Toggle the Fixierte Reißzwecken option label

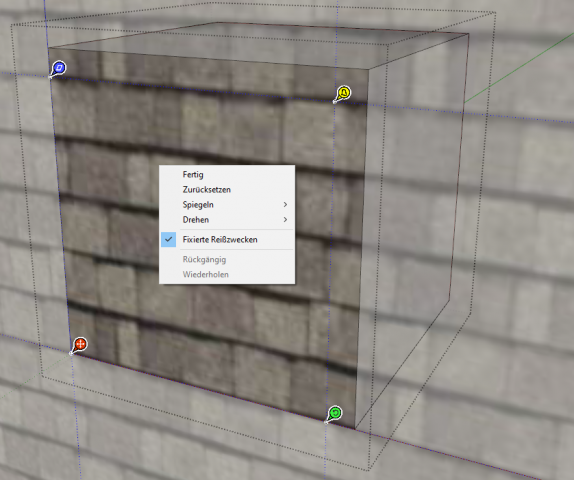220,239
